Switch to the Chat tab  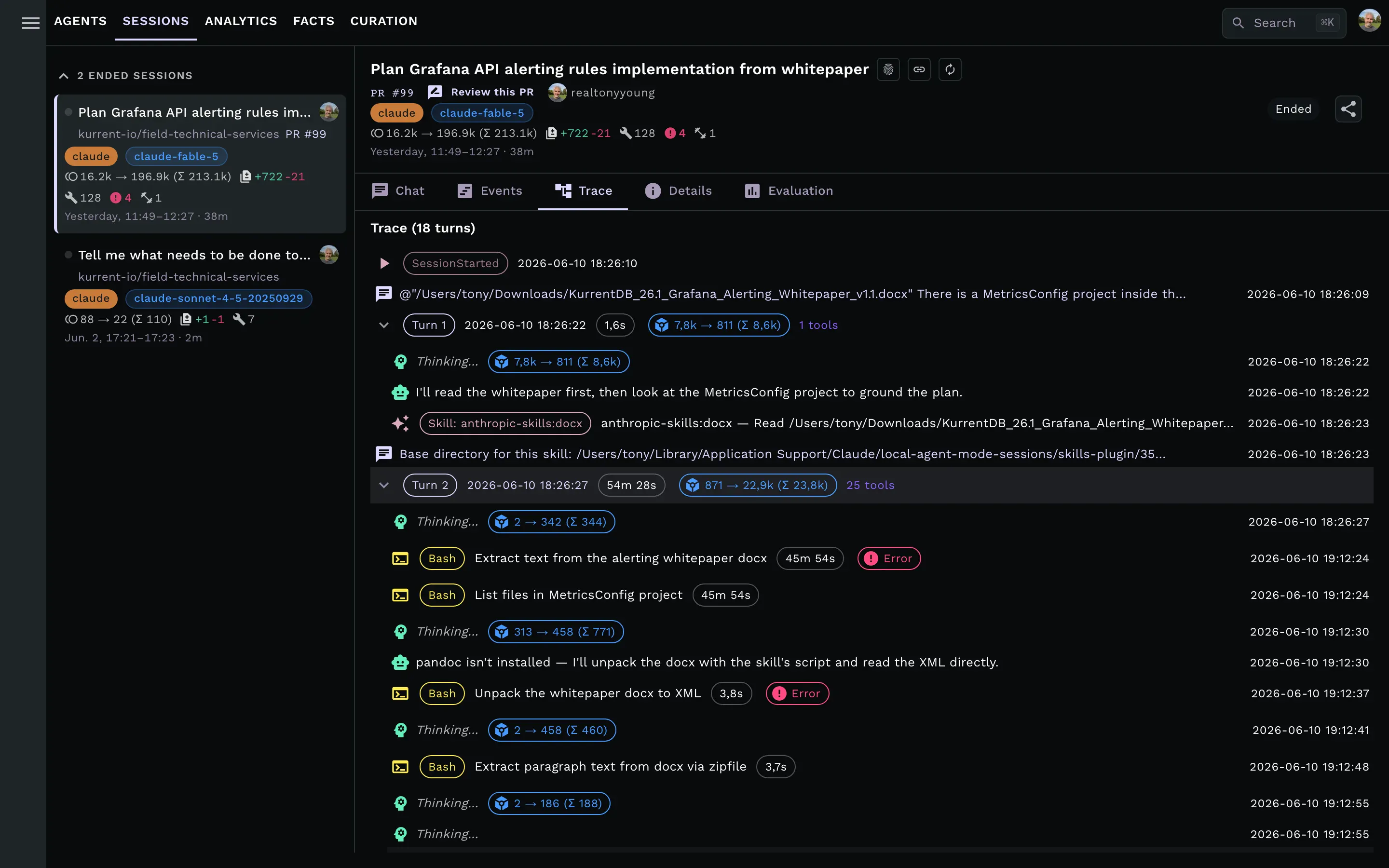(398, 191)
